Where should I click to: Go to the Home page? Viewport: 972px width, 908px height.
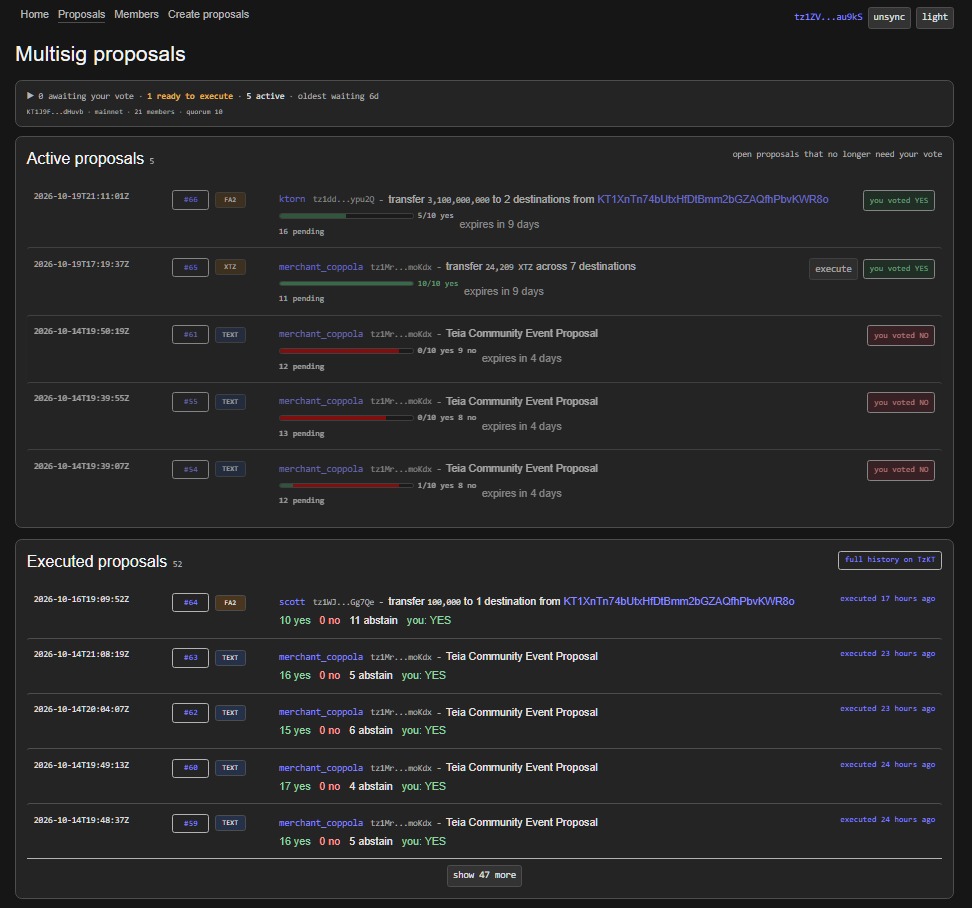(x=34, y=14)
